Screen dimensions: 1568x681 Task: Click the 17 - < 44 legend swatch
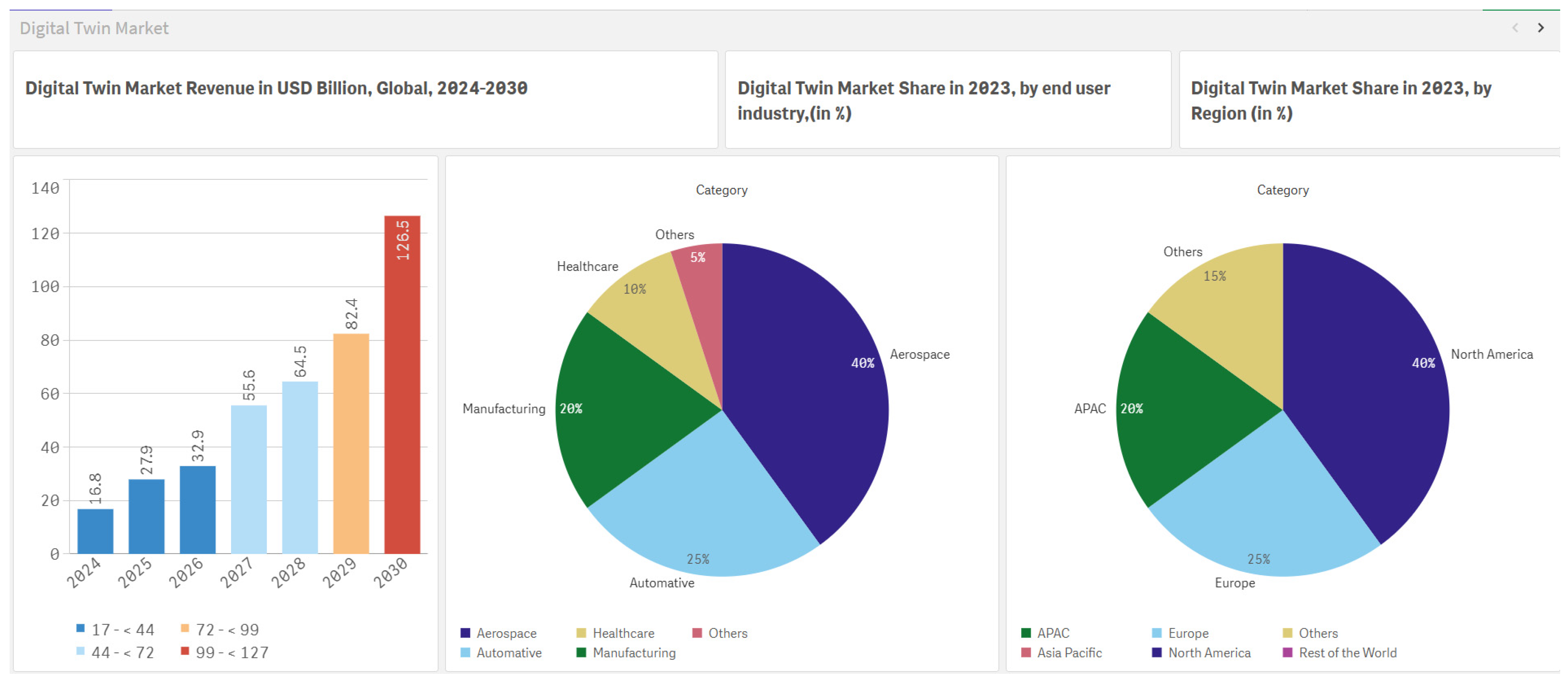coord(80,628)
